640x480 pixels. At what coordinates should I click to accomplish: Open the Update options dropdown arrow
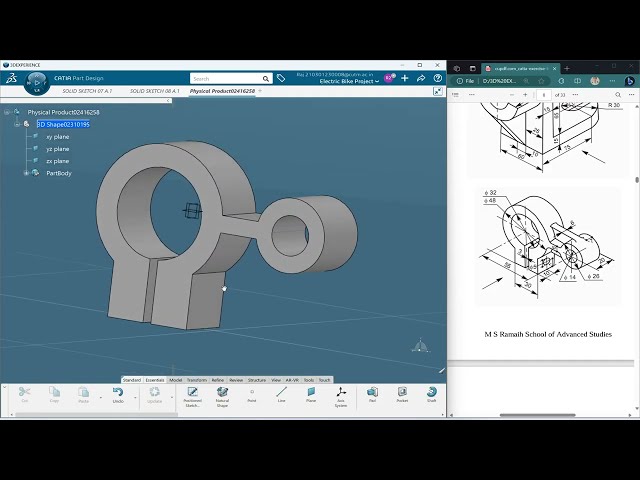tap(172, 397)
